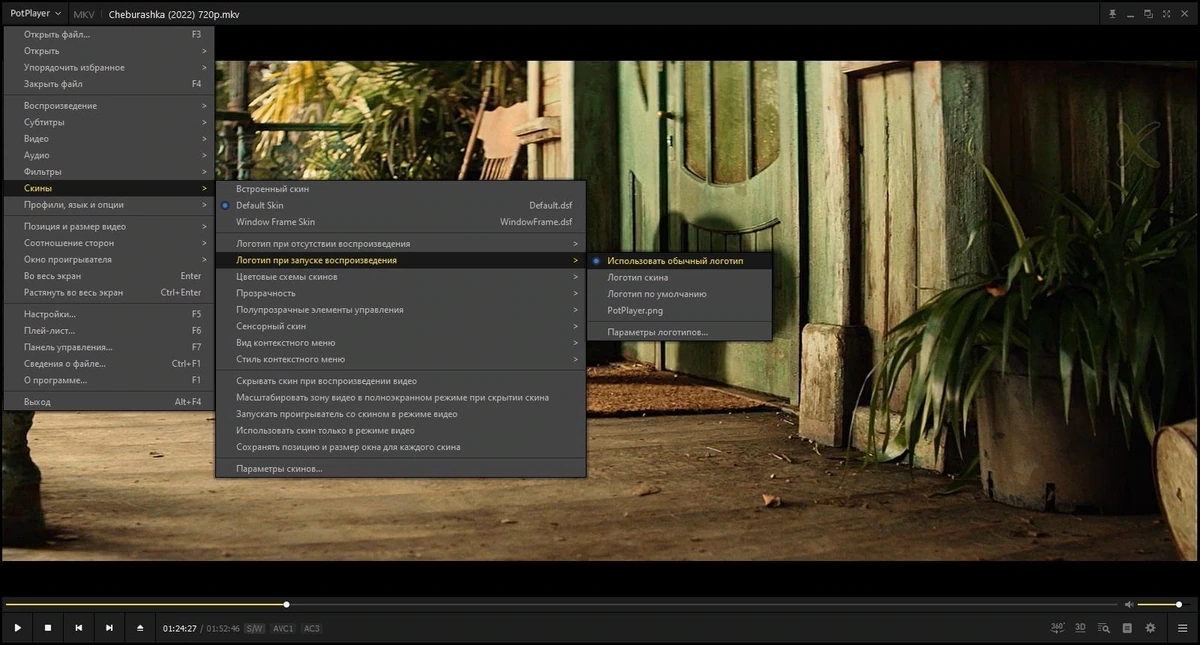Image resolution: width=1200 pixels, height=645 pixels.
Task: Open 'Параметры логотипов...' settings
Action: [679, 332]
